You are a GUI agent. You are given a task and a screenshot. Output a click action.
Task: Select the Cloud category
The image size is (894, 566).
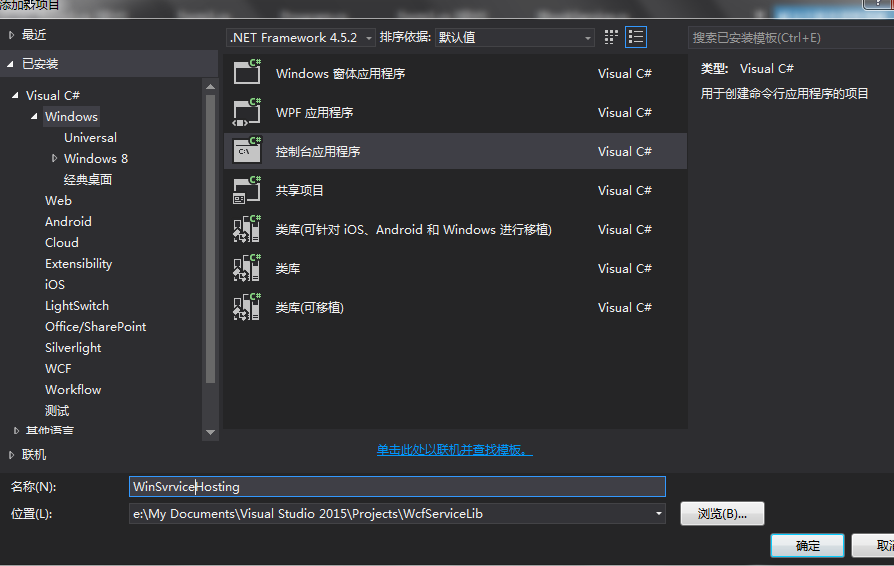point(62,243)
